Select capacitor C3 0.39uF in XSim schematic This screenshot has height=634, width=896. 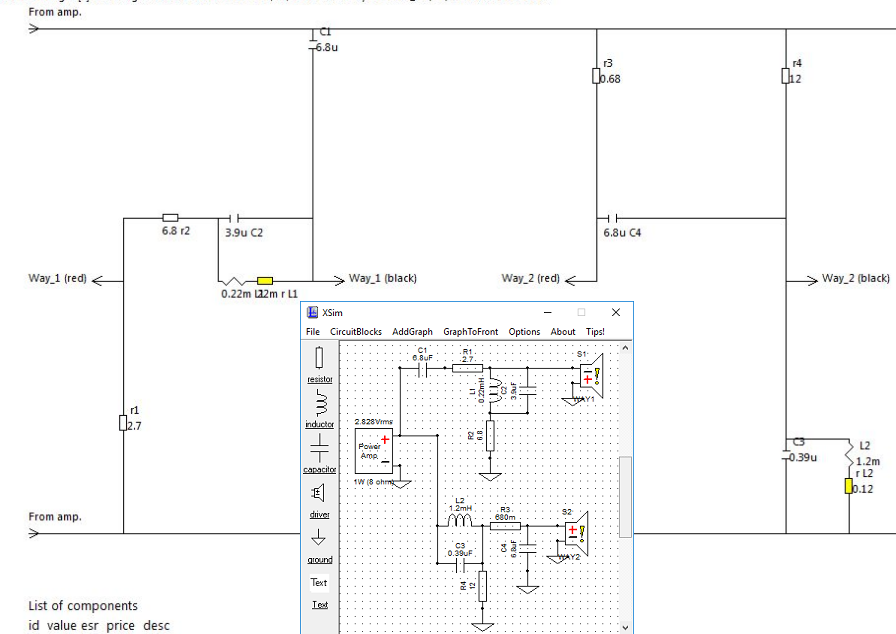click(x=461, y=565)
